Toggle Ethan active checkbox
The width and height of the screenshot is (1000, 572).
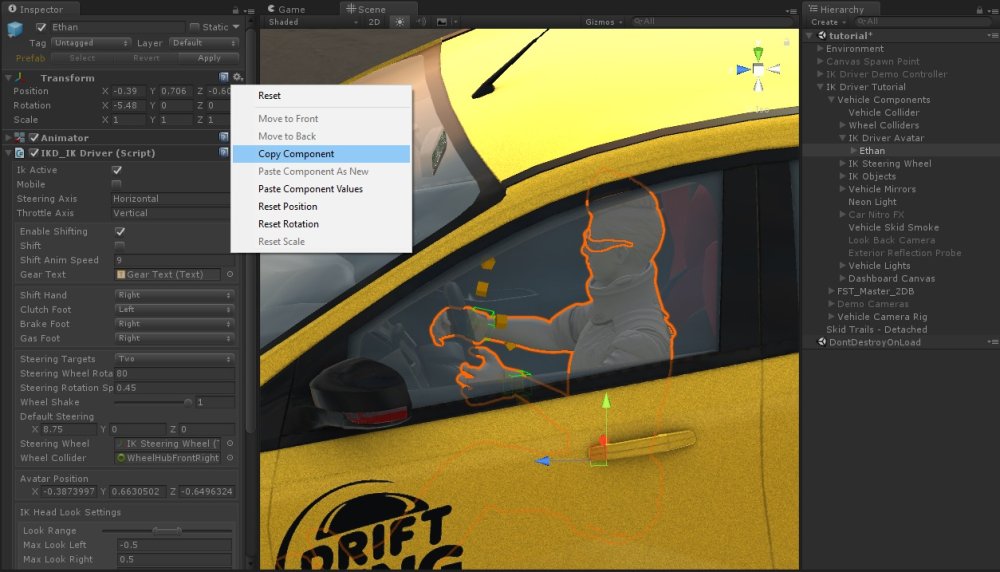pos(41,27)
